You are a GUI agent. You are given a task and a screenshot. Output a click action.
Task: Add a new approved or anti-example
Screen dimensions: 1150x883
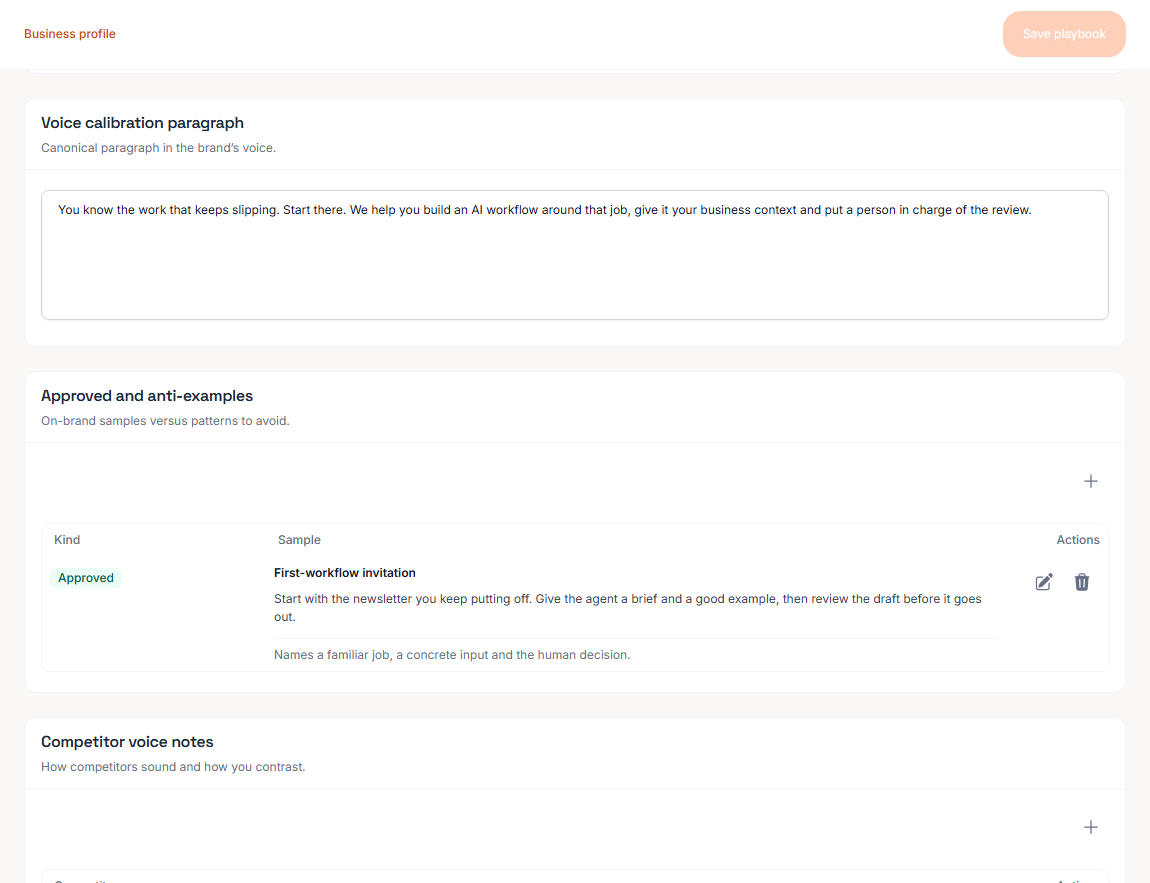[x=1090, y=481]
